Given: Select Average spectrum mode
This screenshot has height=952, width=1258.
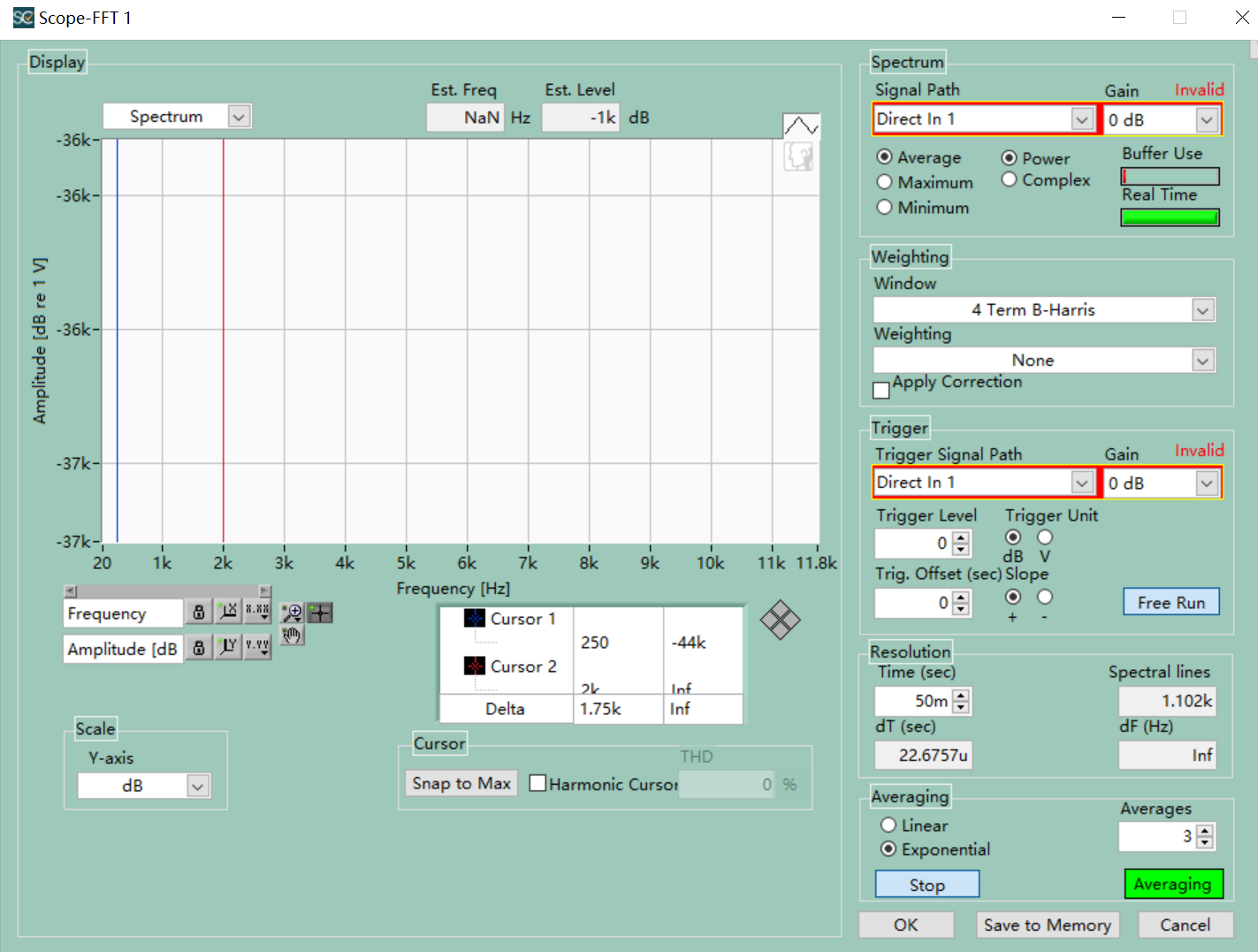Looking at the screenshot, I should click(884, 157).
